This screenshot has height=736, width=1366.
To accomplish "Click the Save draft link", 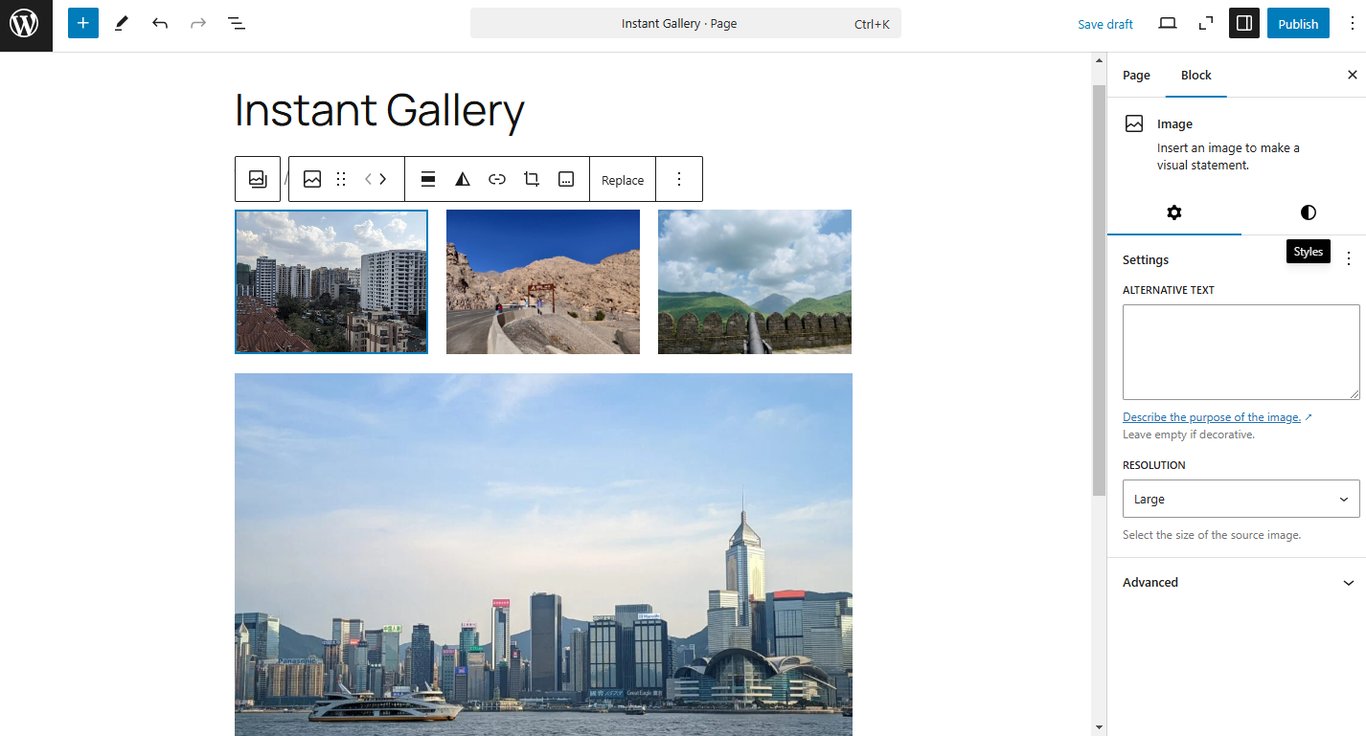I will [x=1104, y=22].
